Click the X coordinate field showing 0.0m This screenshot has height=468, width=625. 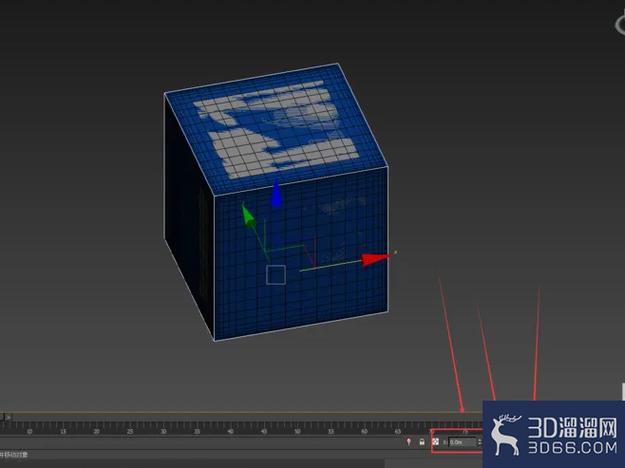tap(462, 442)
